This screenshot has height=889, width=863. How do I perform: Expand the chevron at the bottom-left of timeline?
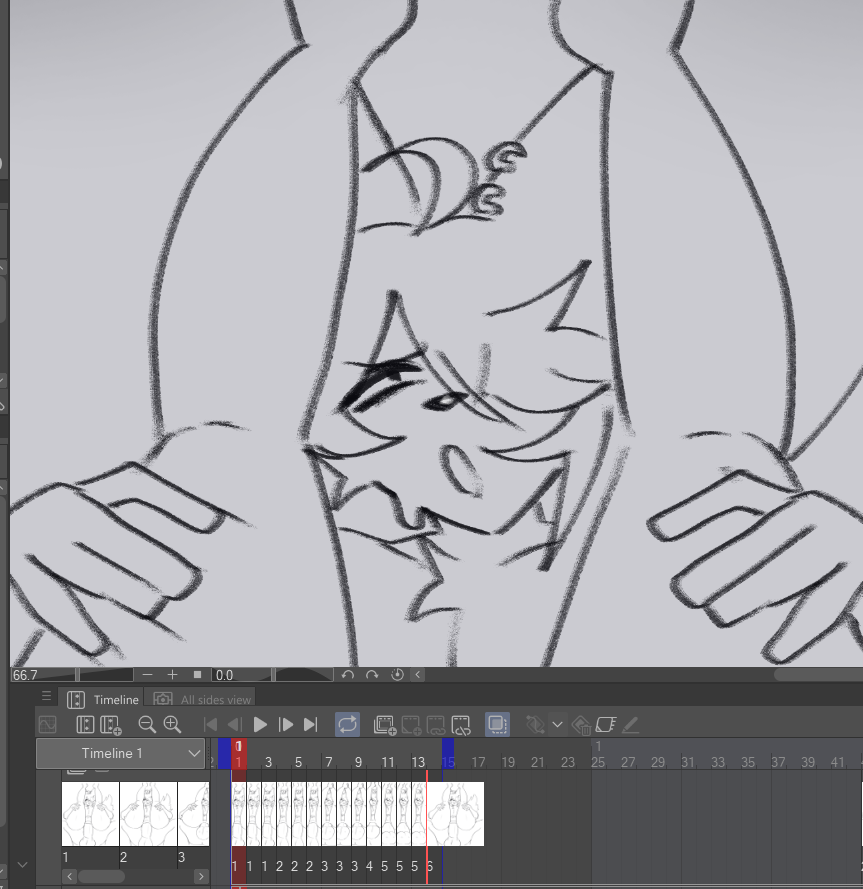pos(22,865)
